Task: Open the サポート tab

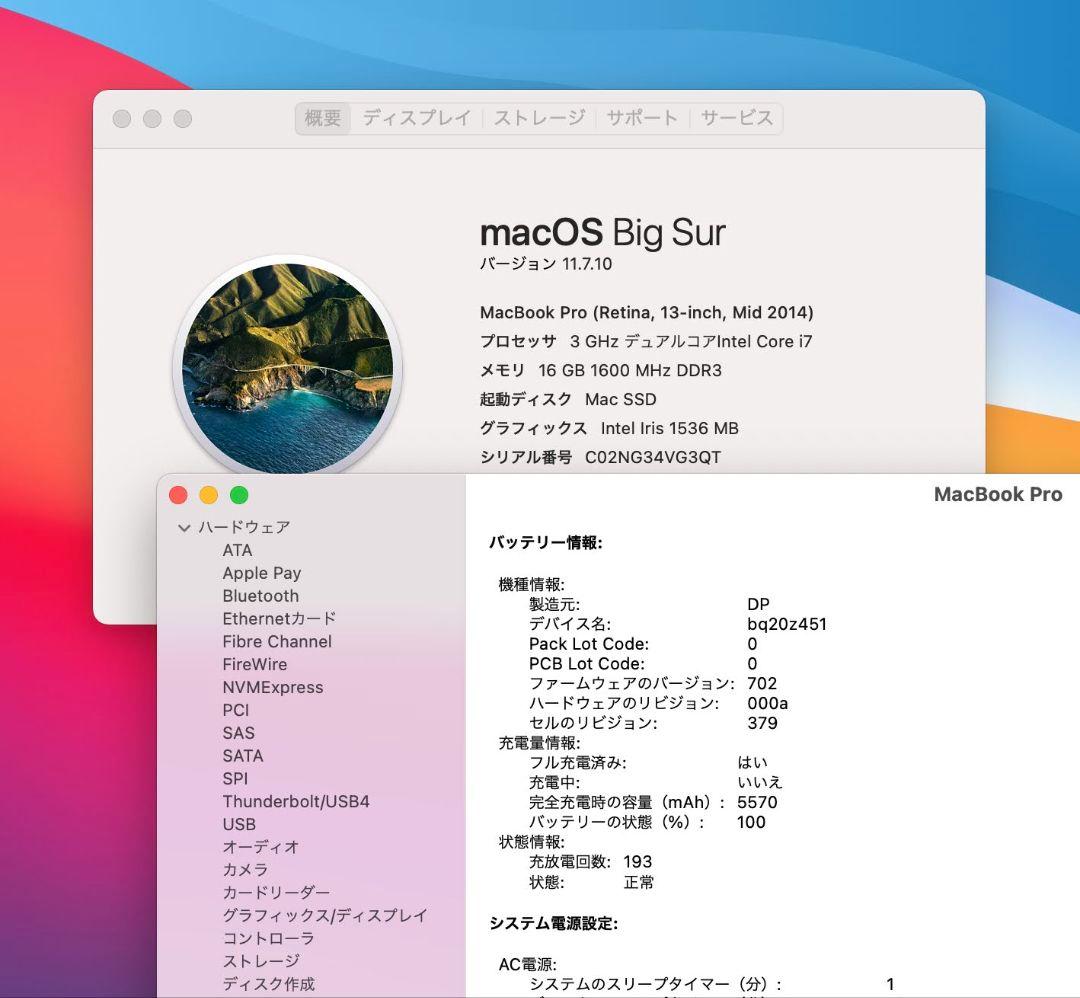Action: pyautogui.click(x=641, y=117)
